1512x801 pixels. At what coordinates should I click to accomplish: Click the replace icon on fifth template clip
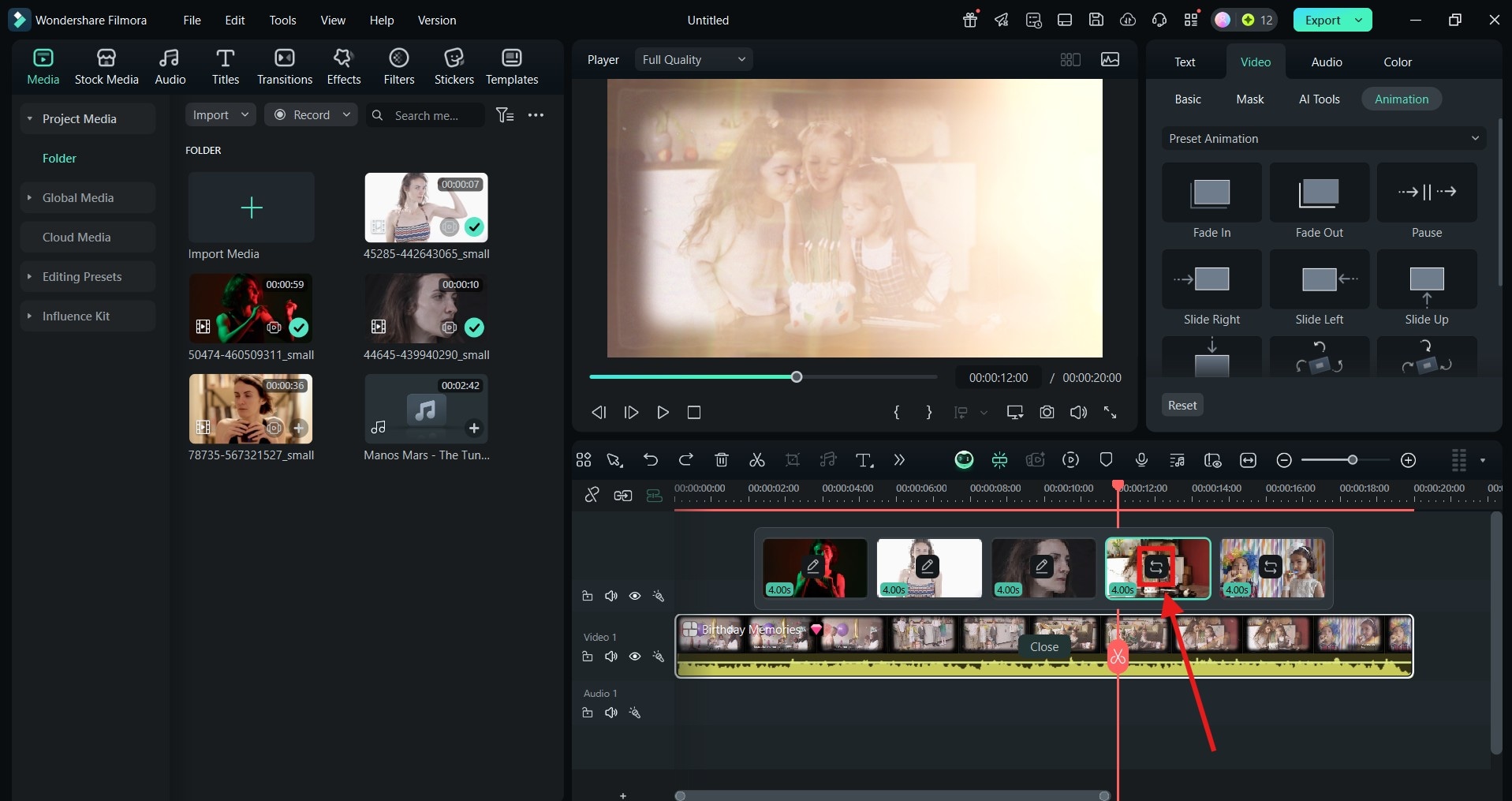coord(1270,567)
